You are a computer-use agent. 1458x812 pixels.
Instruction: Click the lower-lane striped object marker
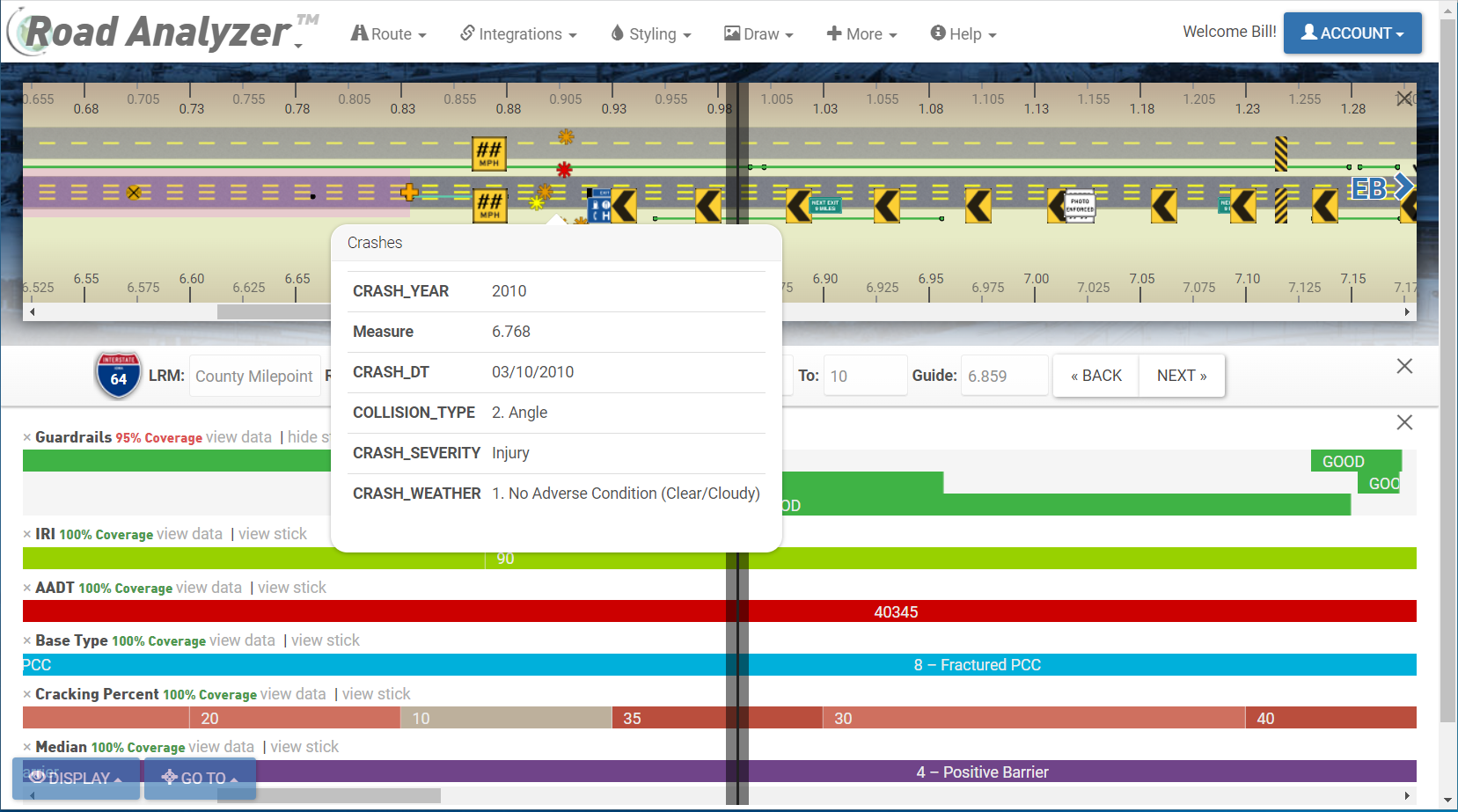(x=1281, y=206)
